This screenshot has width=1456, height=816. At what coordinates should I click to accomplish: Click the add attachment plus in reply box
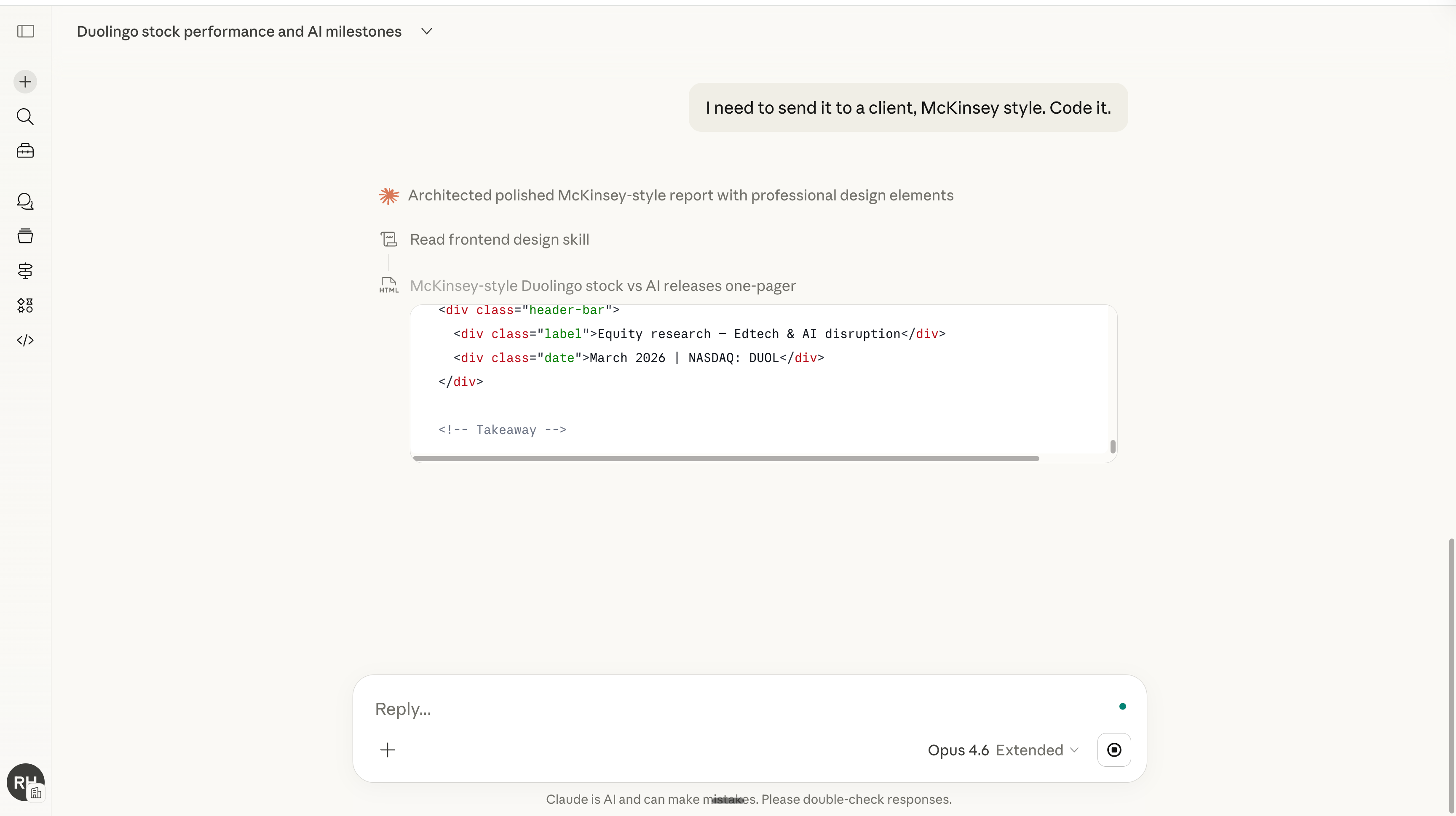388,750
